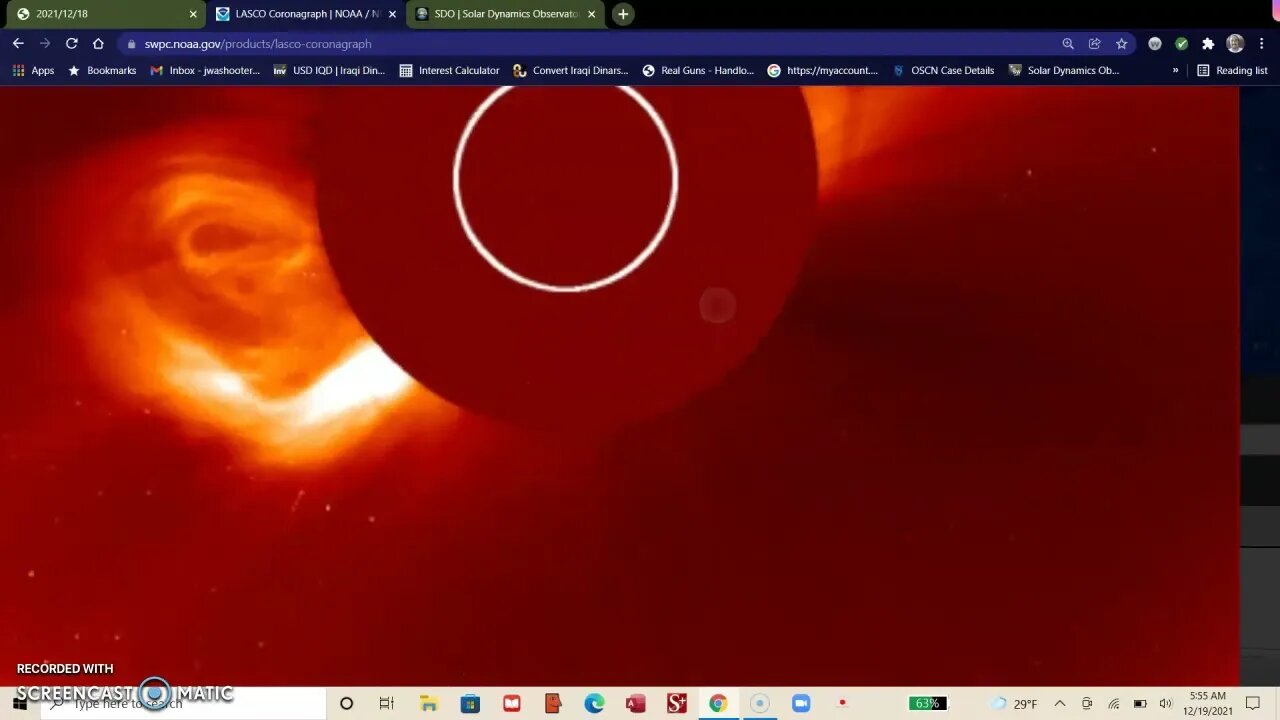Open battery status in tray
The image size is (1280, 720).
tap(1140, 704)
